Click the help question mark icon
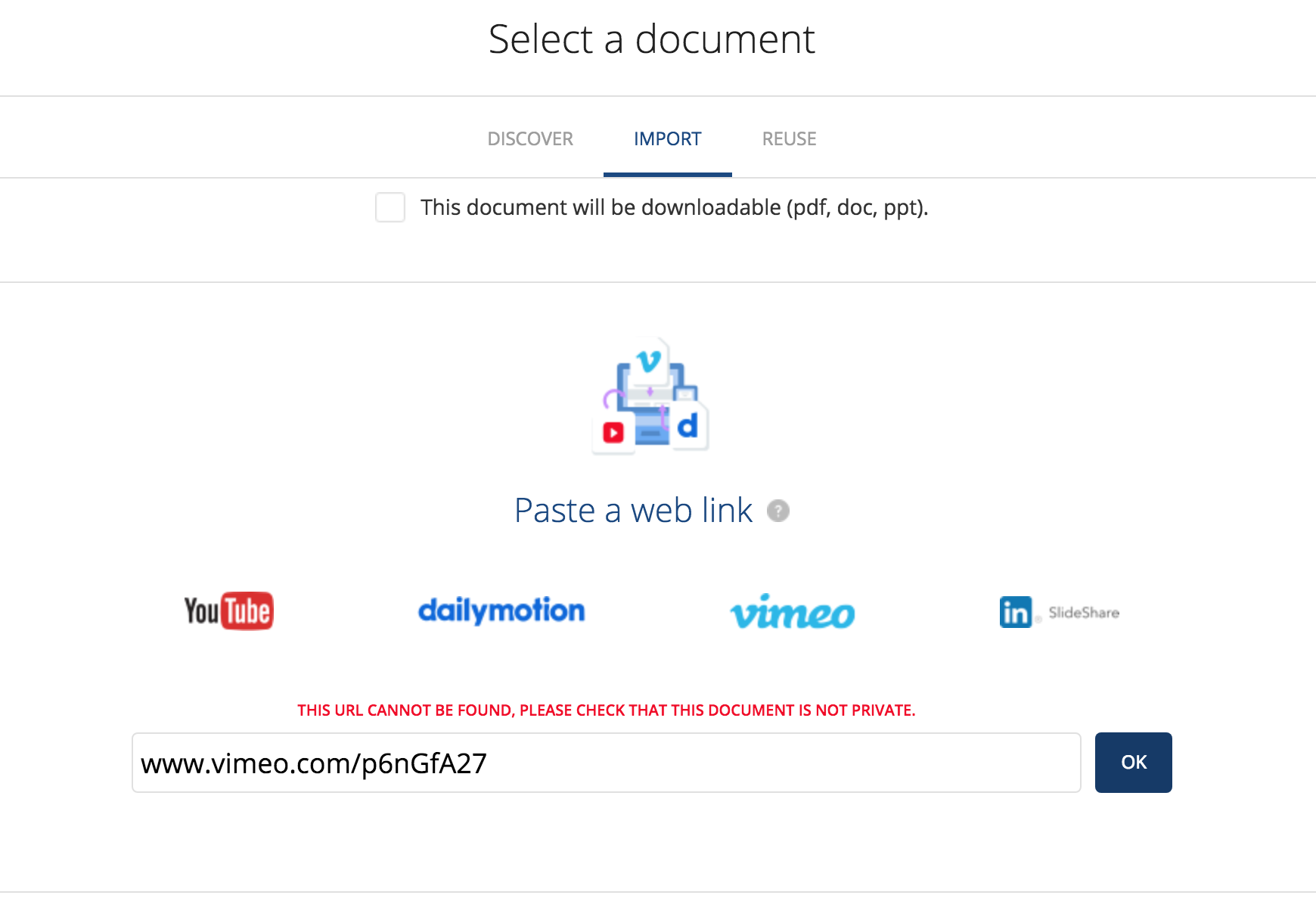The width and height of the screenshot is (1316, 920). (777, 511)
